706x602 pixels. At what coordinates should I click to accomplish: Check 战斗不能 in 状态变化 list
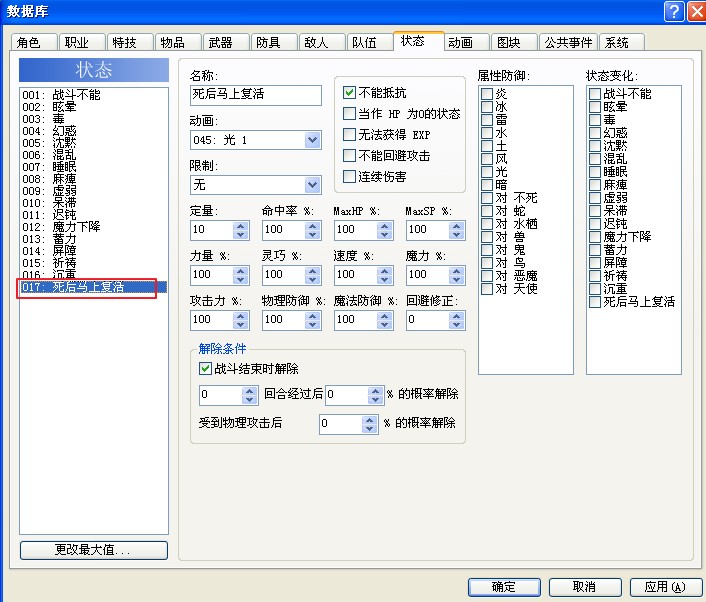pyautogui.click(x=595, y=94)
